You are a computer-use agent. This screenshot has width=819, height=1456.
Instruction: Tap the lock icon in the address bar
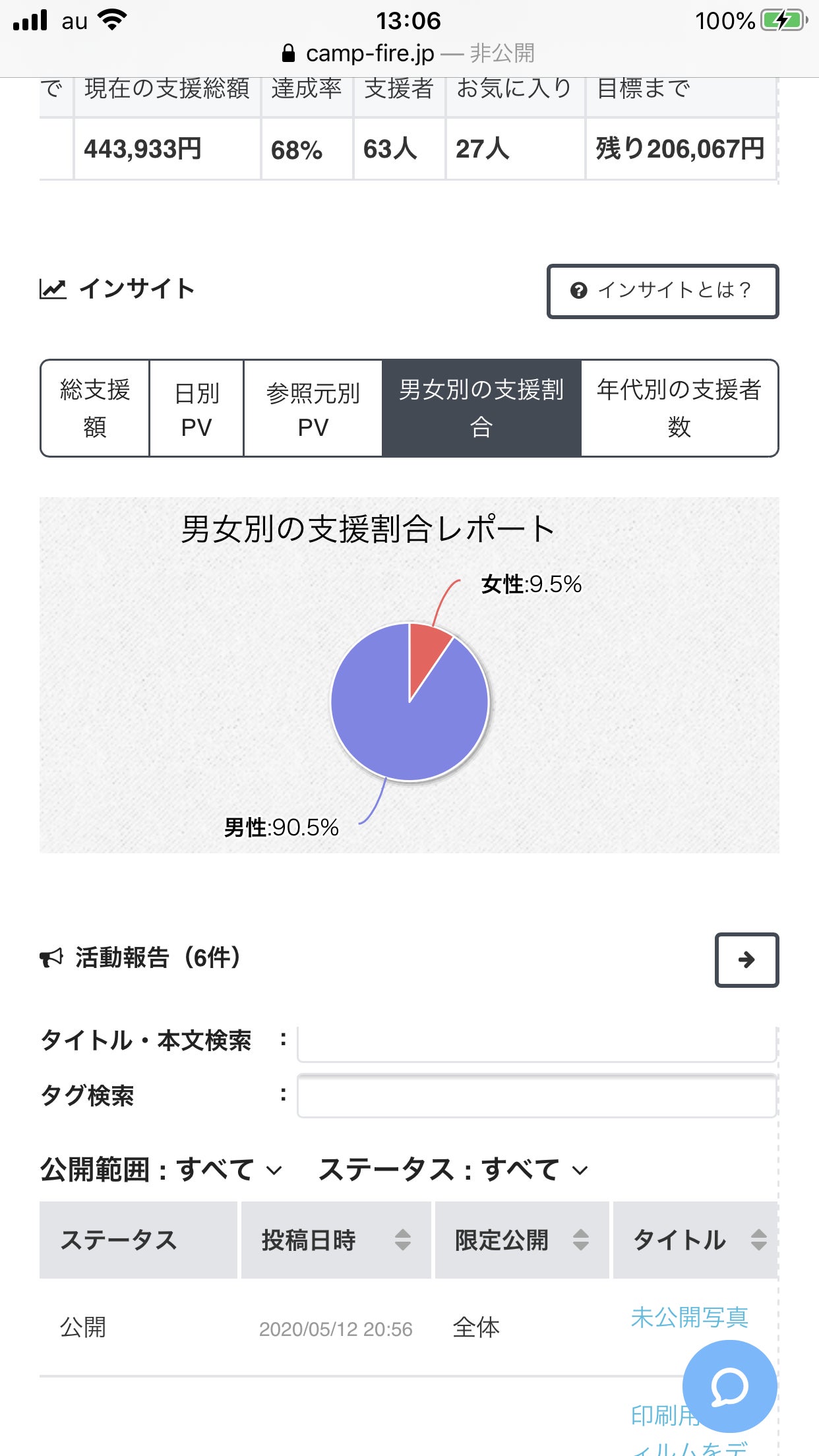tap(288, 53)
